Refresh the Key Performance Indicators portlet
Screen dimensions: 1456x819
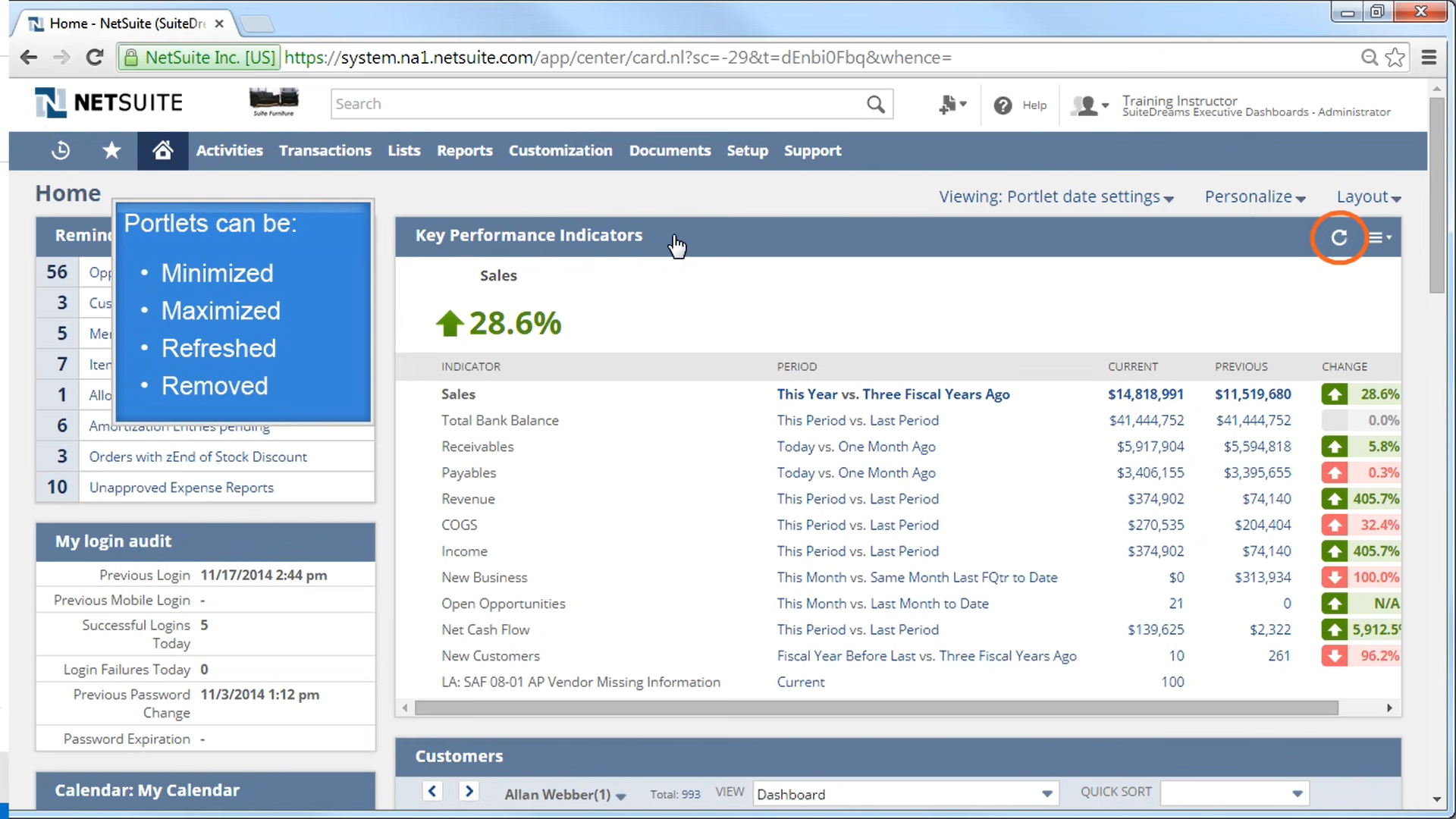coord(1339,237)
